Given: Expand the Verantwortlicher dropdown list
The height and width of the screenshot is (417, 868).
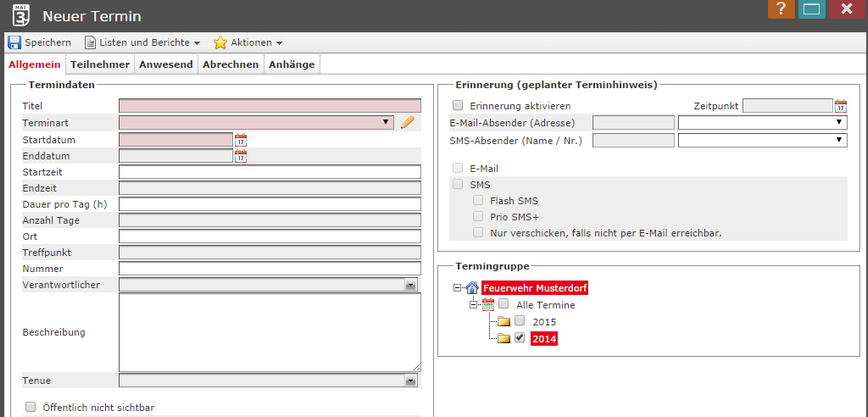Looking at the screenshot, I should (410, 285).
